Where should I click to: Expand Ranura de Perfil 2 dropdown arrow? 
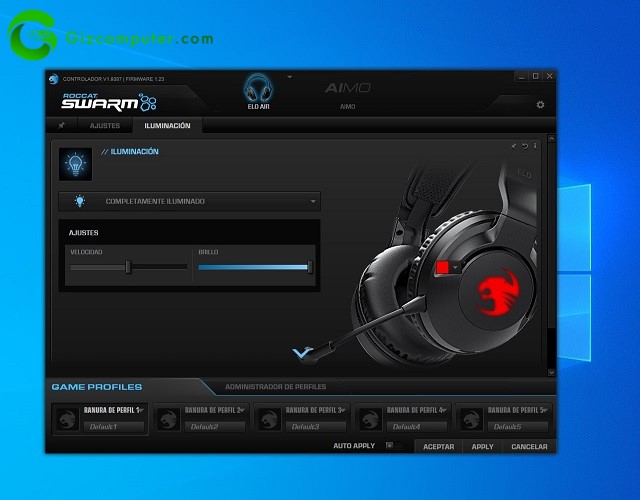(x=242, y=410)
